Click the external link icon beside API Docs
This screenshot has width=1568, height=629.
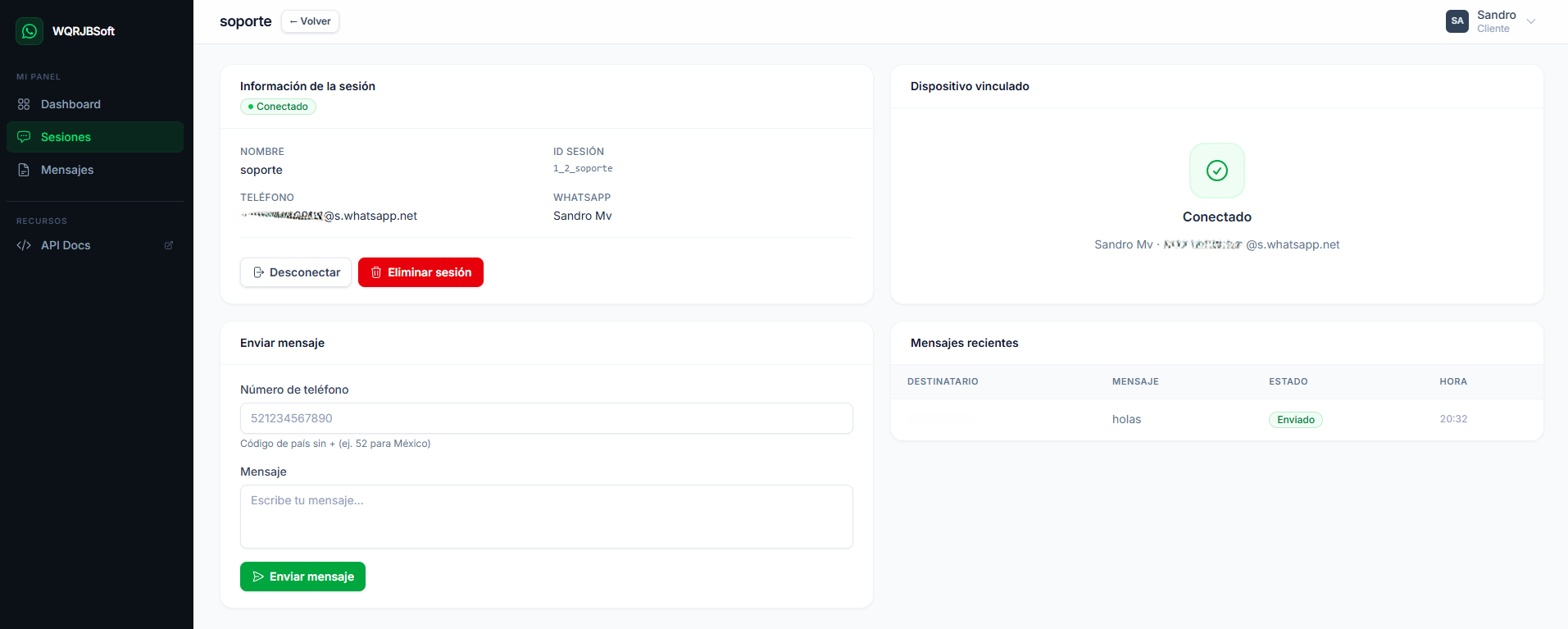pyautogui.click(x=169, y=245)
